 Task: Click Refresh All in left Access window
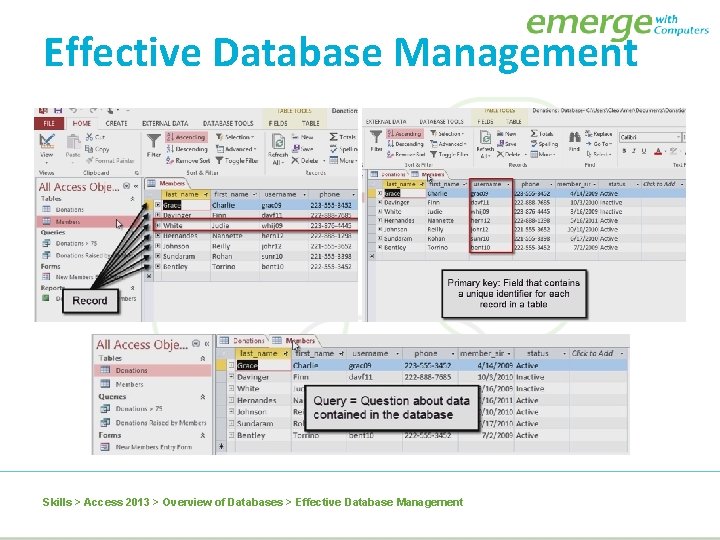pyautogui.click(x=278, y=149)
